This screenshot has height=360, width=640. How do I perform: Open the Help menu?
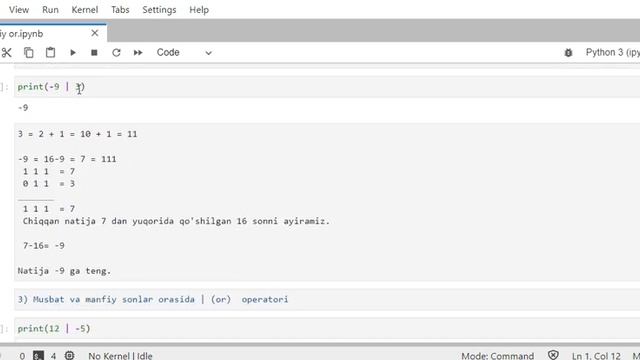[x=199, y=10]
